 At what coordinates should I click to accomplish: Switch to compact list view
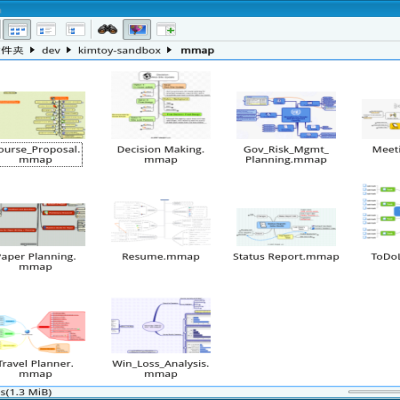pos(46,30)
